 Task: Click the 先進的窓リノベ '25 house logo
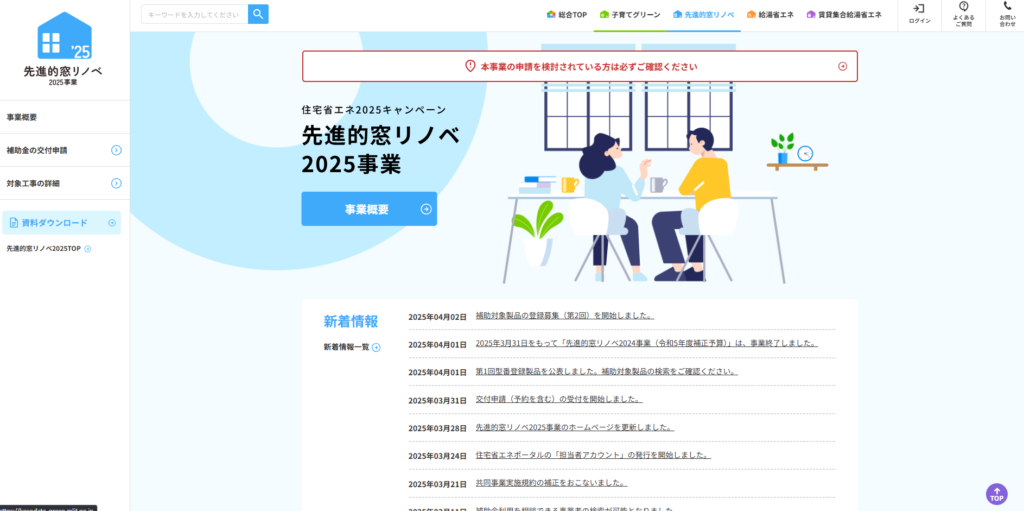64,35
